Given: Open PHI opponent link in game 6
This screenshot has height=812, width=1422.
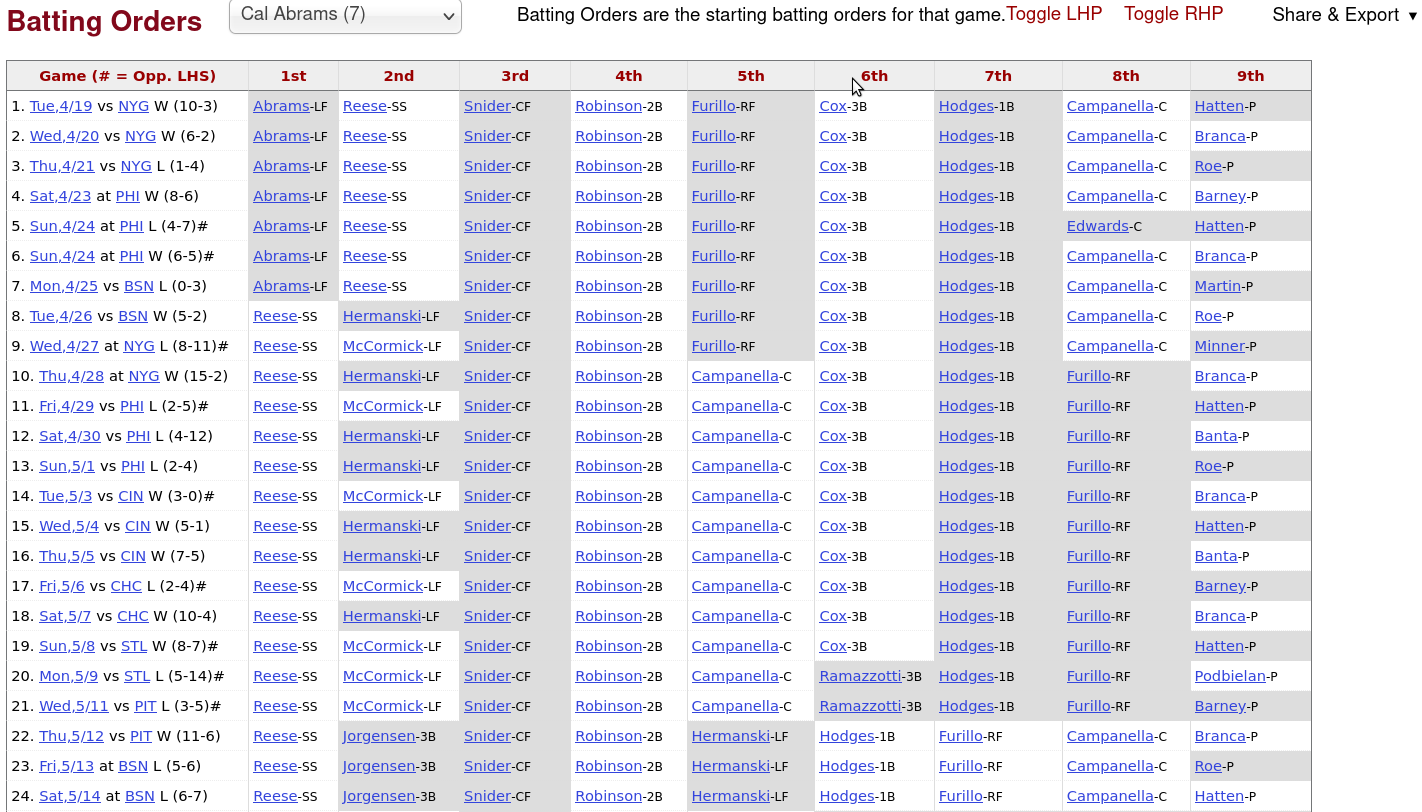Looking at the screenshot, I should pos(132,256).
